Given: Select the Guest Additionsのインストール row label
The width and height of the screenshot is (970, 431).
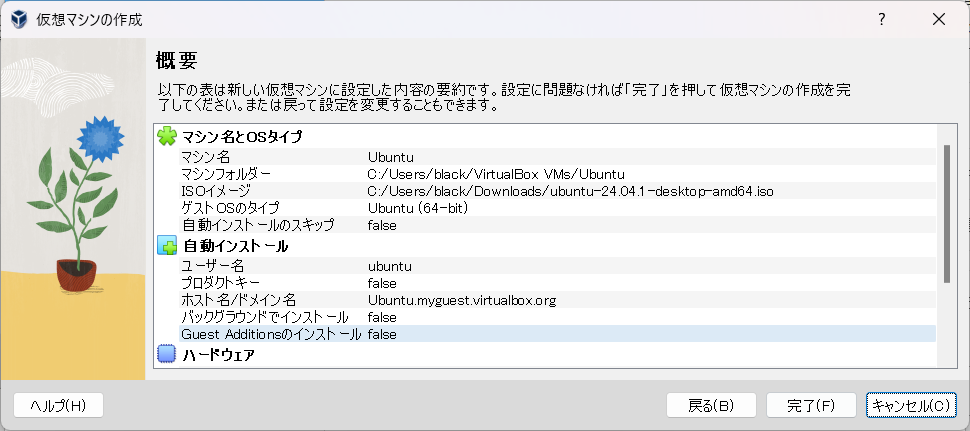Looking at the screenshot, I should (x=271, y=334).
